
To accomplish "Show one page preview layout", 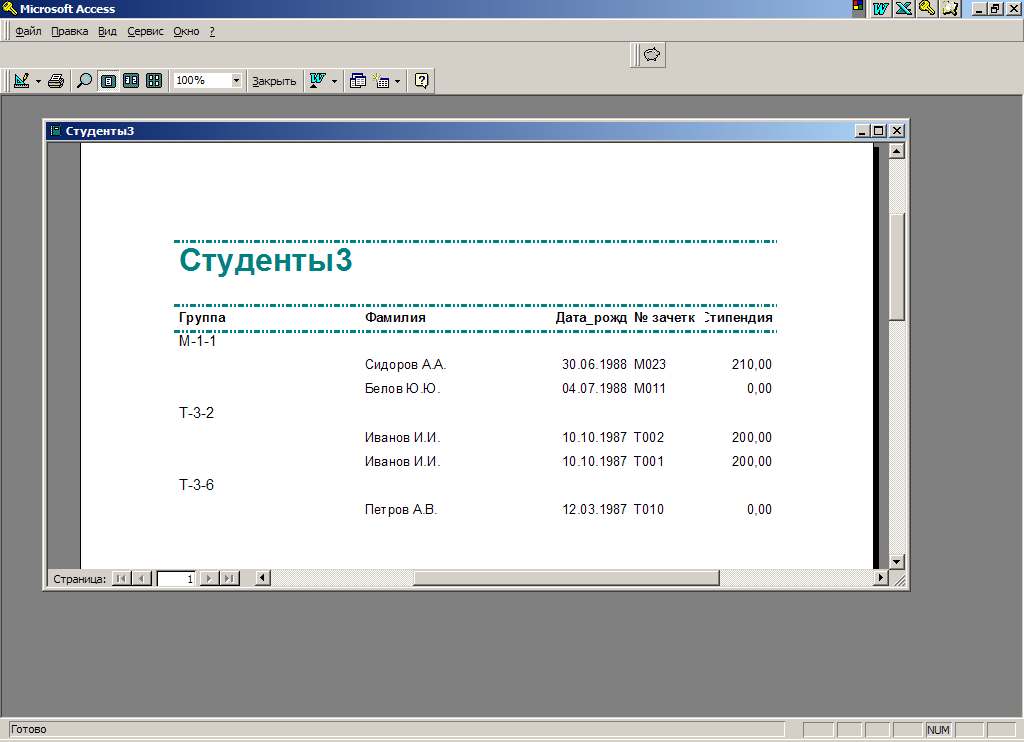I will click(108, 81).
